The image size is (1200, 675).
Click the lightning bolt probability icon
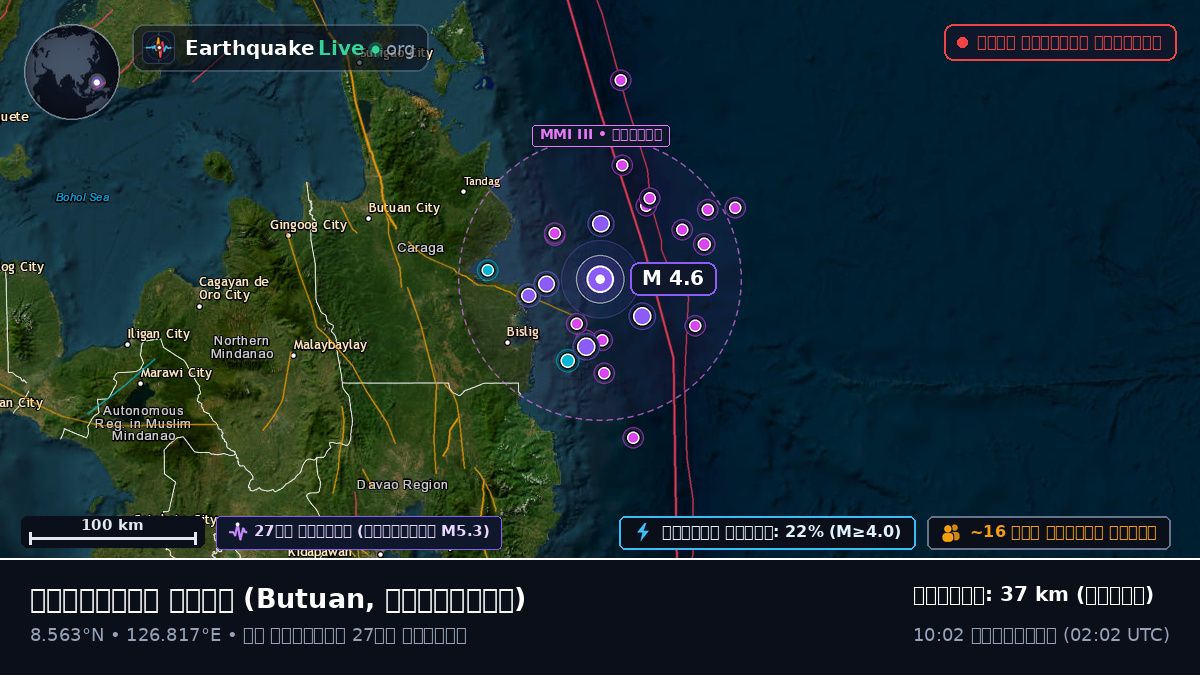point(643,532)
